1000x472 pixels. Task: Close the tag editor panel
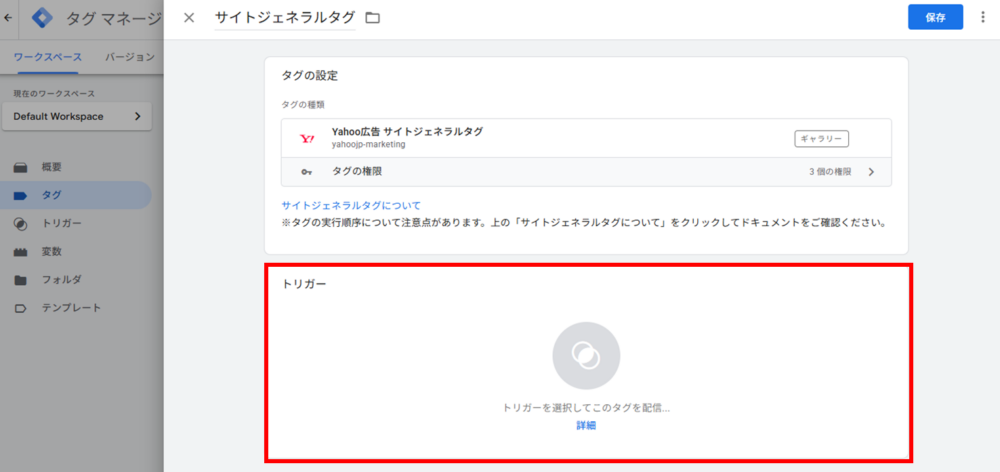click(189, 18)
